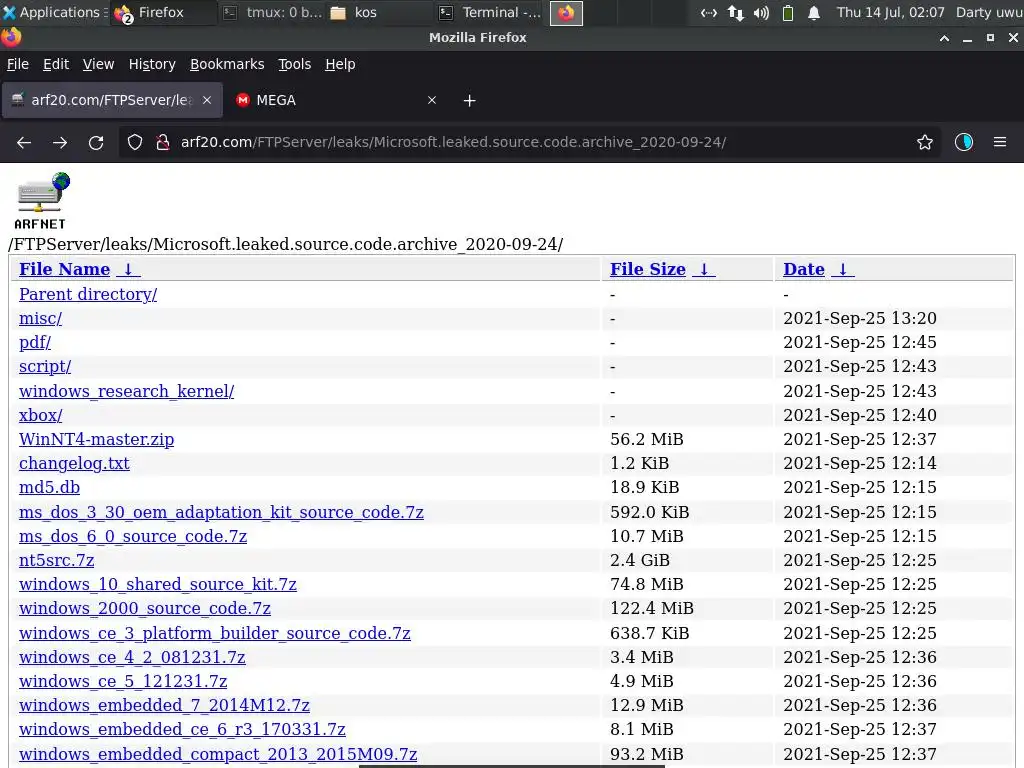Go to the Parent directory

coord(88,295)
